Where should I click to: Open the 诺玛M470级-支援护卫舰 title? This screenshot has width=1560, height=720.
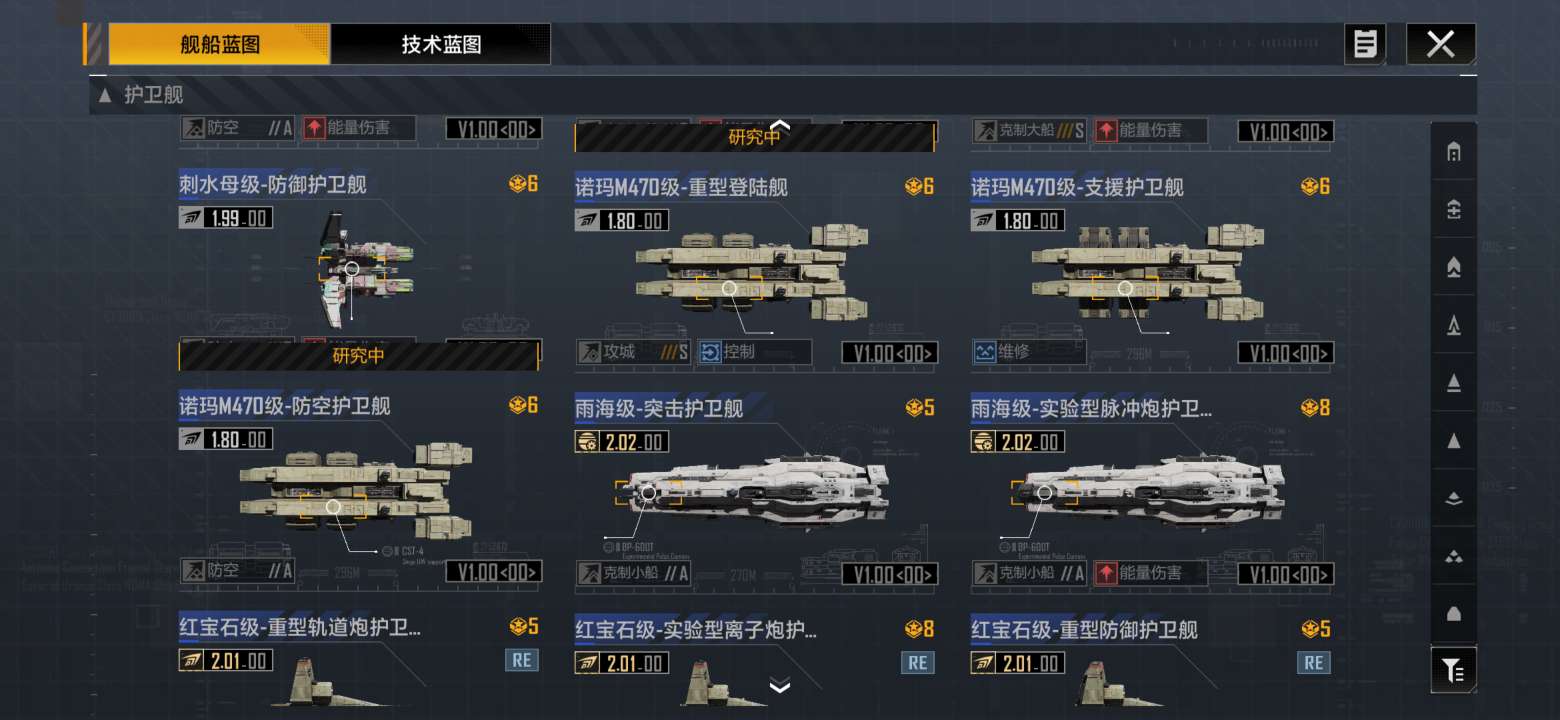[x=1077, y=187]
